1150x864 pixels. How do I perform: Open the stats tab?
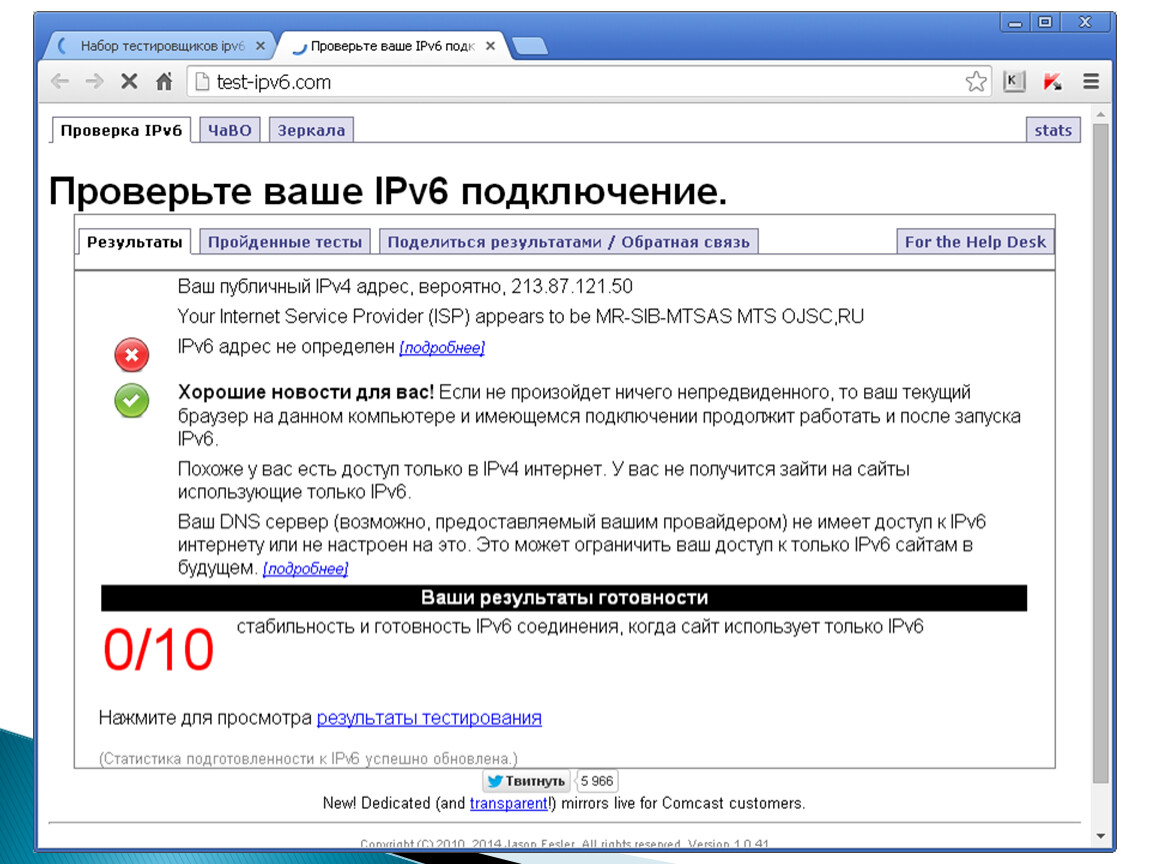point(1052,130)
